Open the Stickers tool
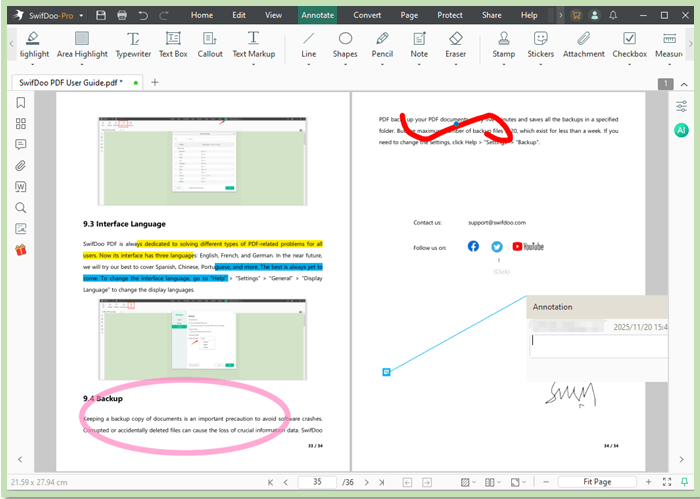 pos(541,45)
